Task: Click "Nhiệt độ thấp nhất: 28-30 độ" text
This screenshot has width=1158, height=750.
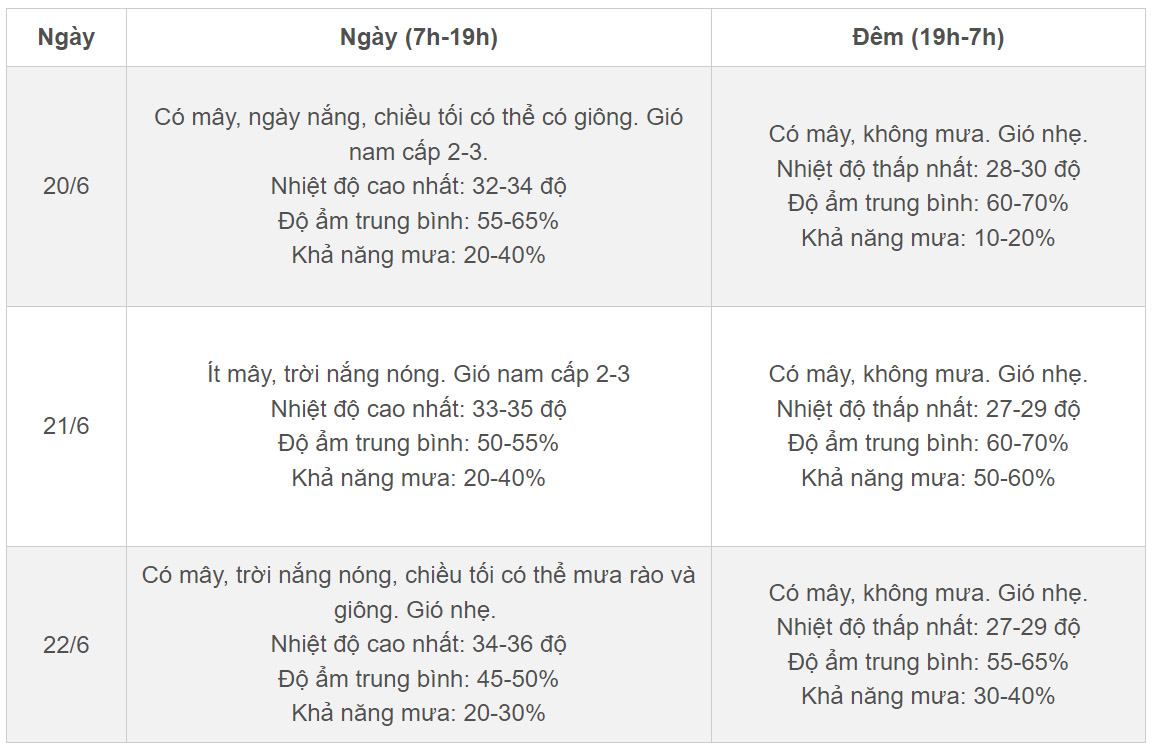Action: coord(927,169)
